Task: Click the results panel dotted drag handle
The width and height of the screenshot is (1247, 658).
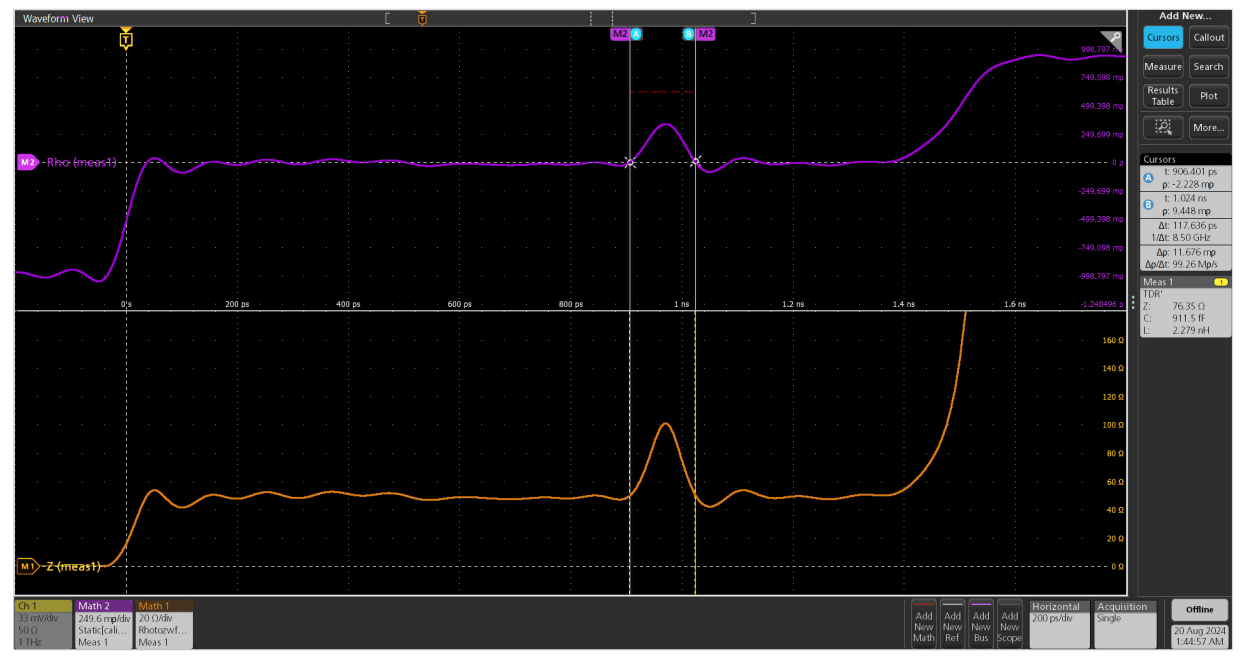Action: click(x=1133, y=303)
